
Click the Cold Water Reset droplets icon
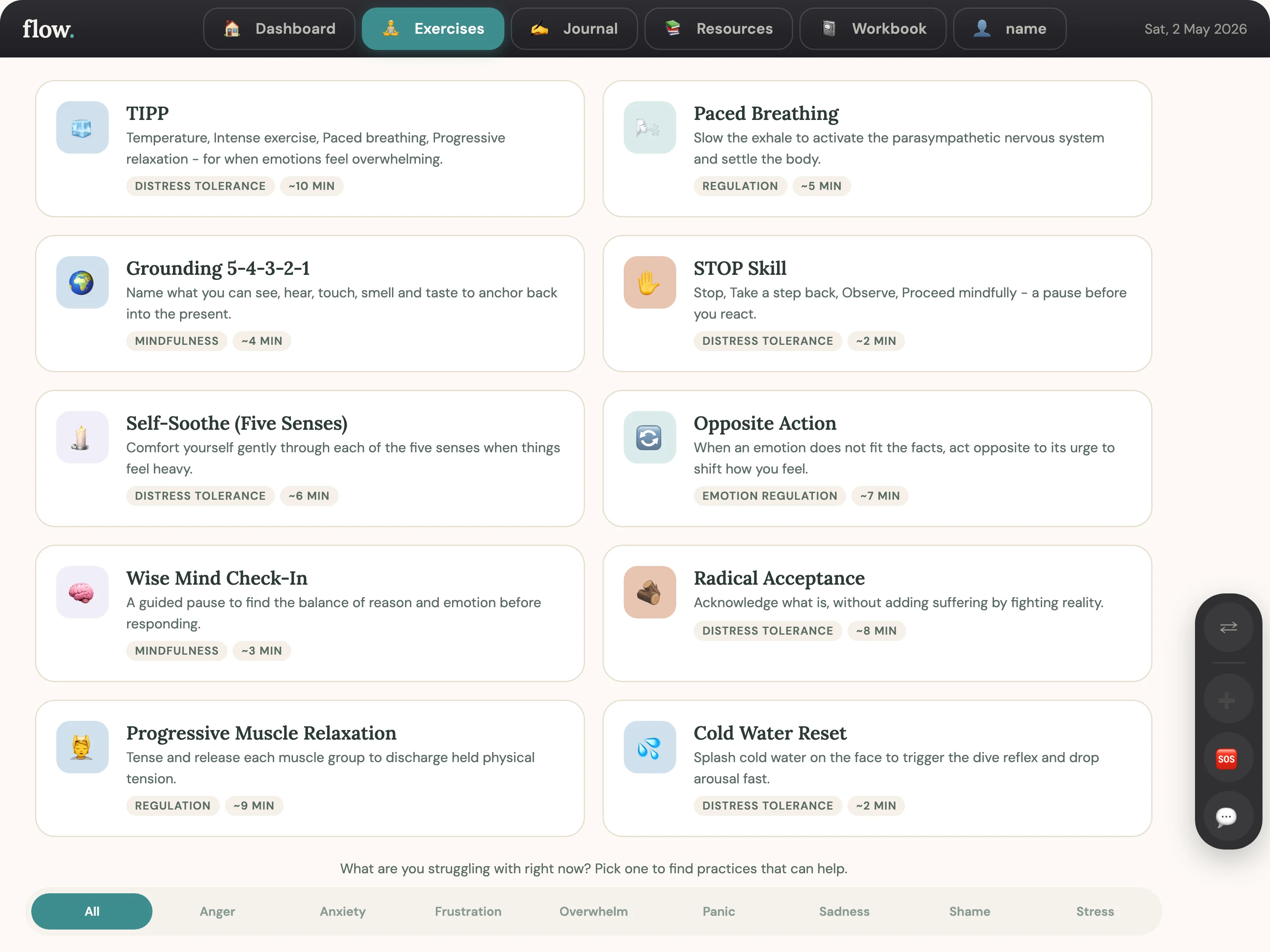[x=649, y=747]
